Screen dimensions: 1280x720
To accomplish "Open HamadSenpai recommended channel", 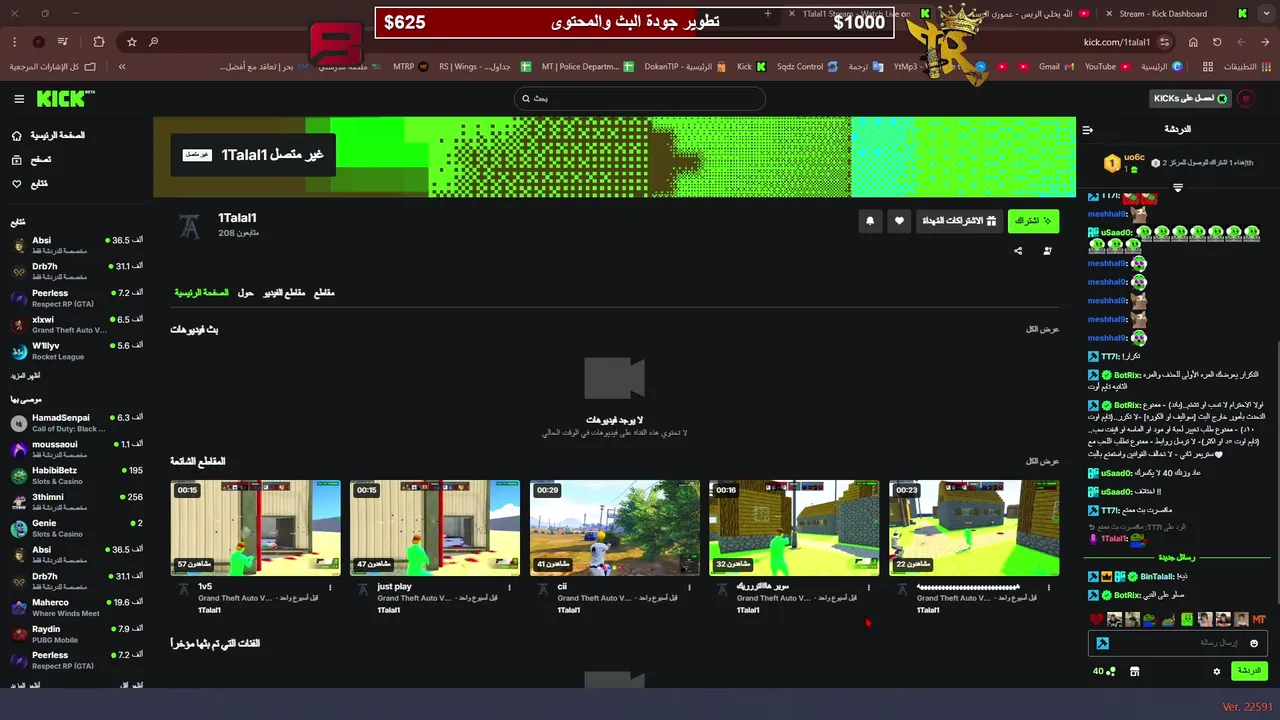I will coord(76,423).
